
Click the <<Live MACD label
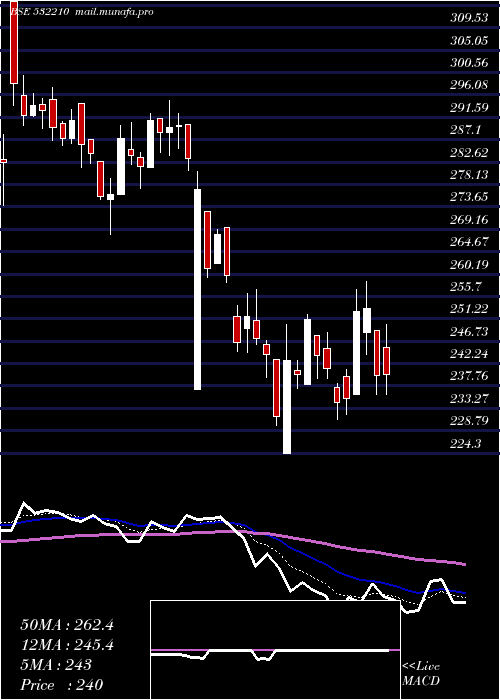click(x=421, y=673)
